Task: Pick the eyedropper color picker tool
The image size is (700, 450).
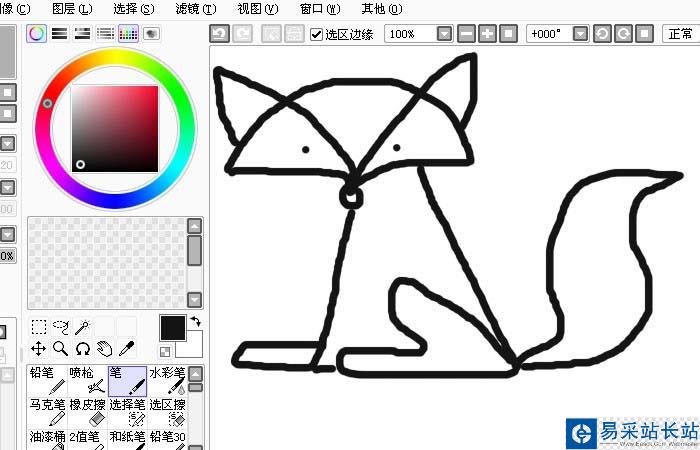Action: coord(127,348)
